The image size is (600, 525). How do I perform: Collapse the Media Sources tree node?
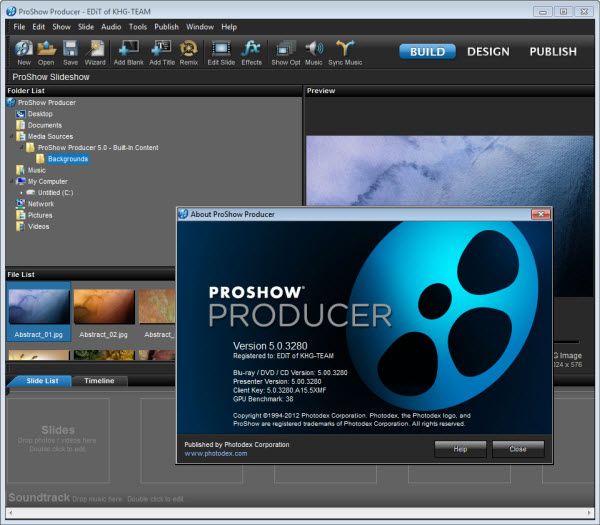[x=11, y=136]
